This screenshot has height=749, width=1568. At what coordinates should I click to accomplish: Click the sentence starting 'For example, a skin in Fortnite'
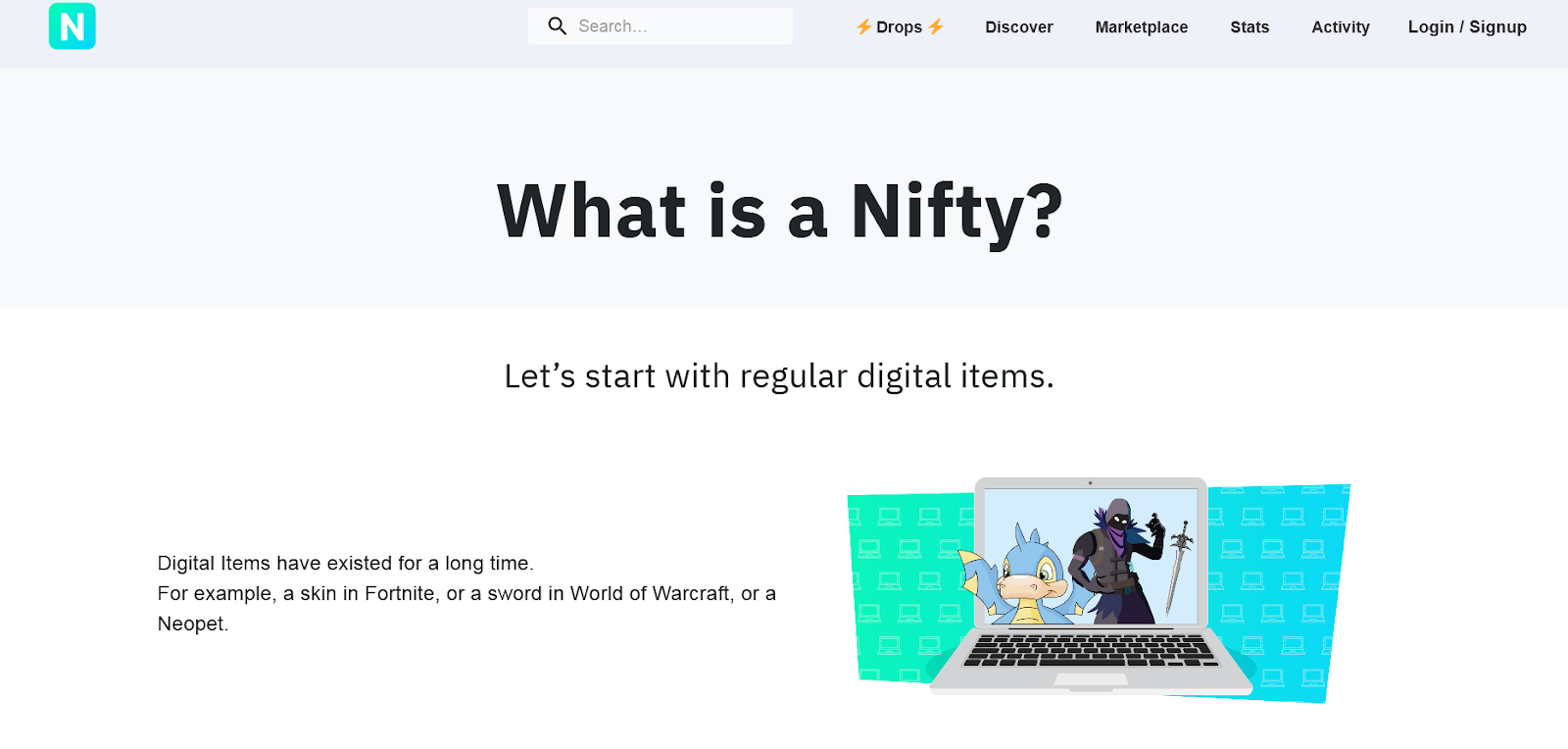pos(466,609)
